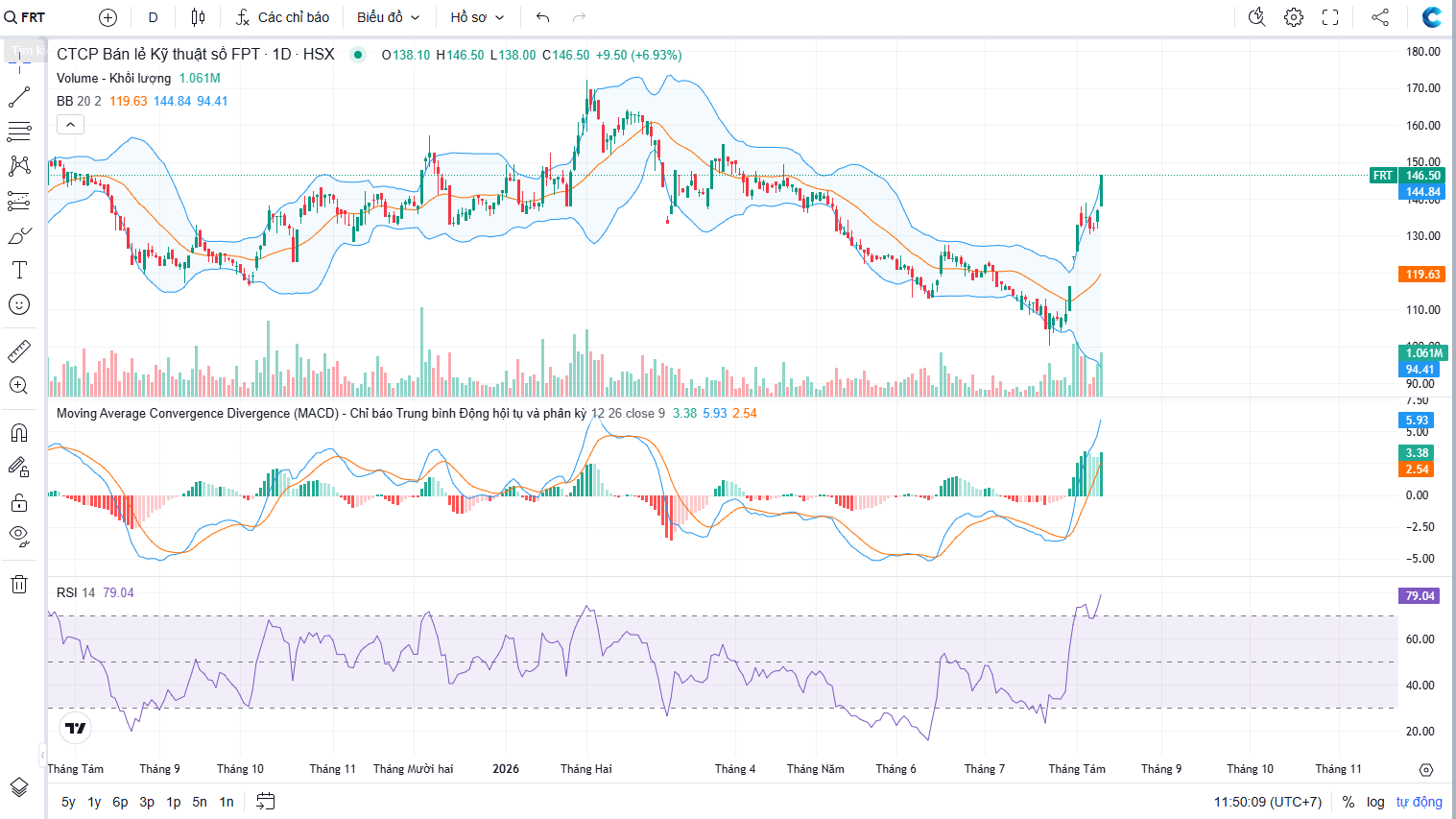Viewport: 1456px width, 819px height.
Task: Redo the chart action
Action: [x=579, y=17]
